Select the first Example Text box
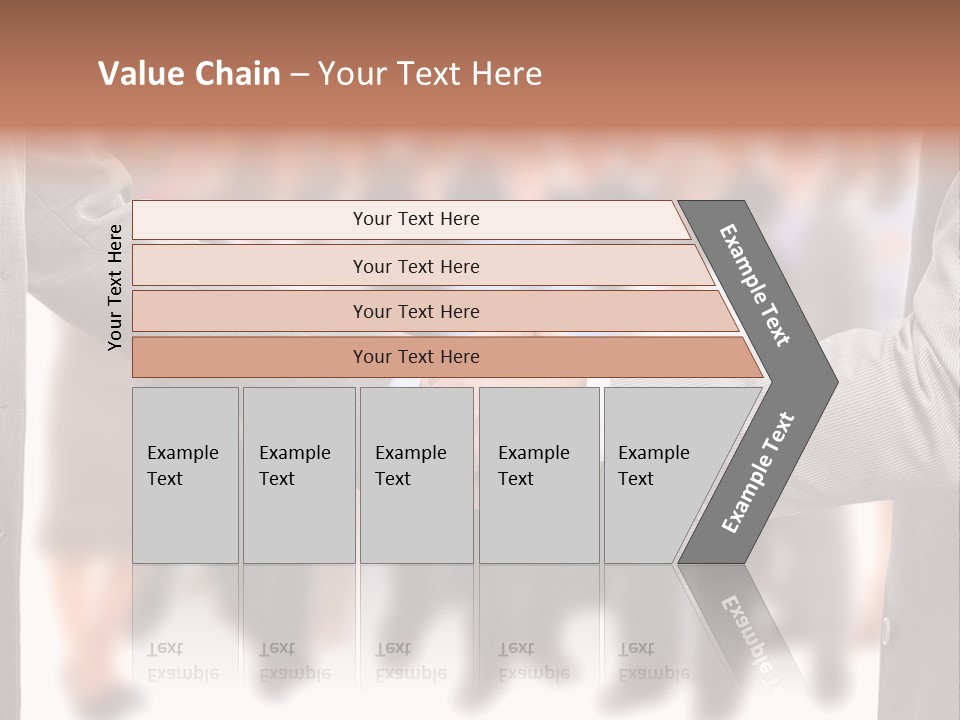Image resolution: width=960 pixels, height=720 pixels. pos(185,475)
